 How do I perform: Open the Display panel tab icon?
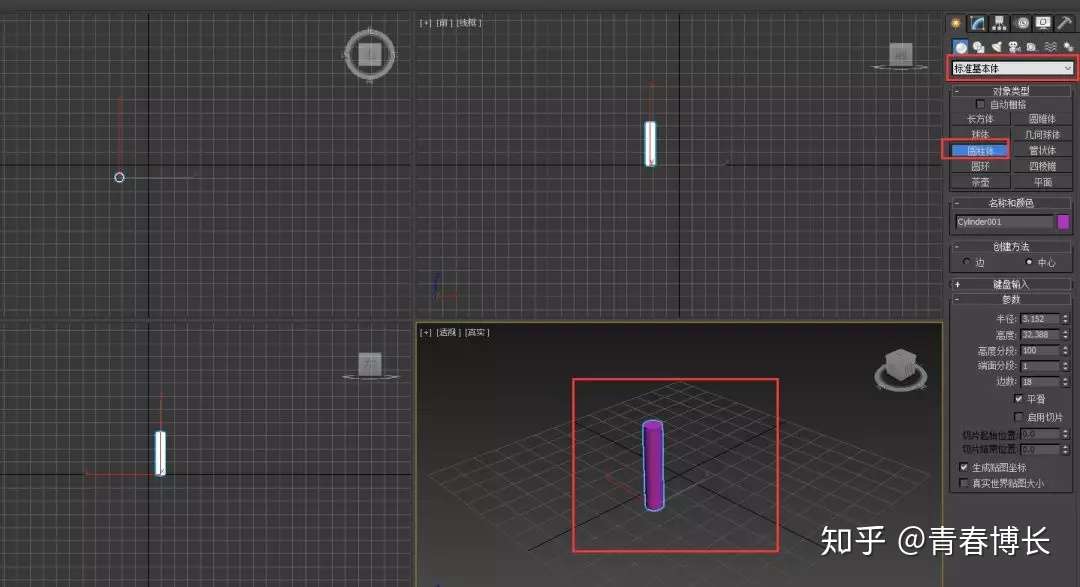pos(1043,23)
